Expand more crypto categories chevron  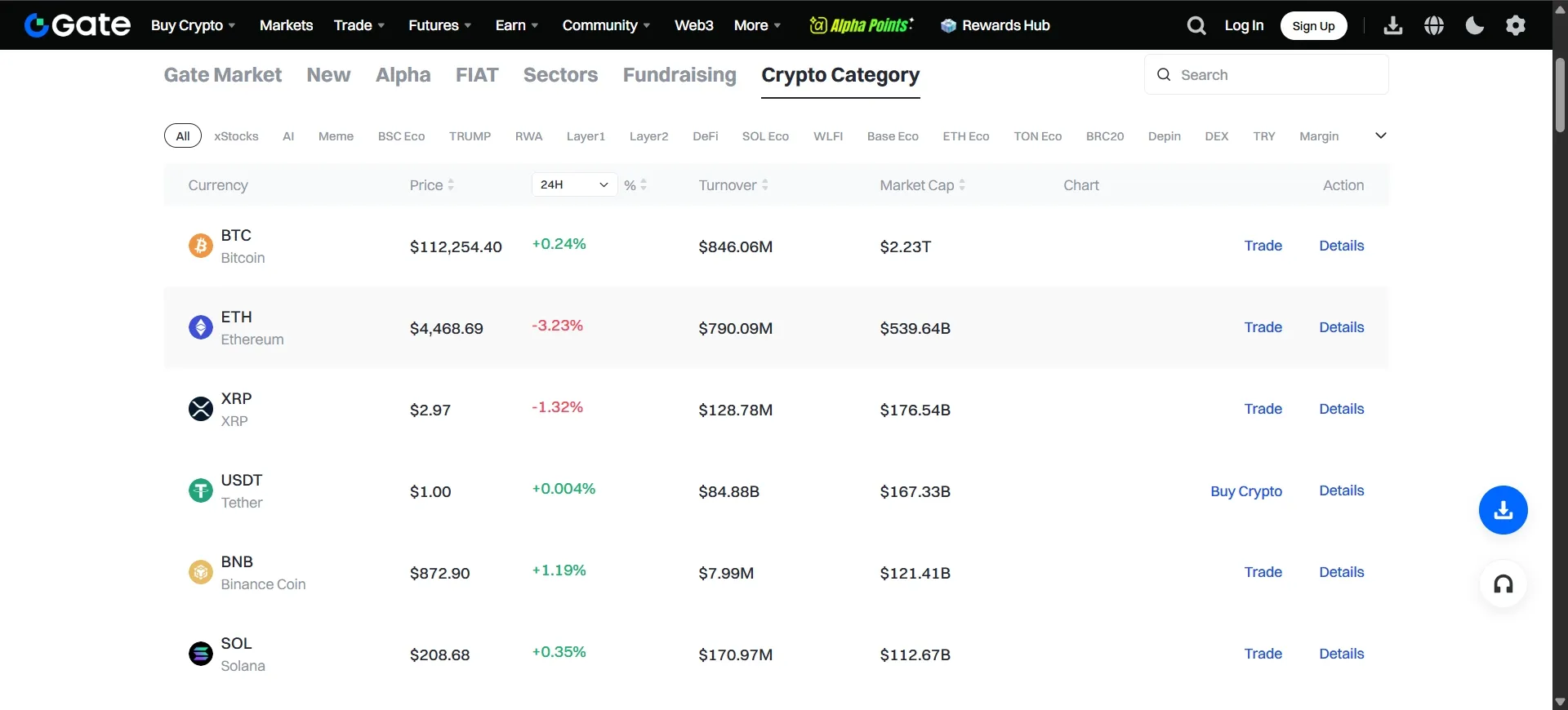[x=1381, y=135]
